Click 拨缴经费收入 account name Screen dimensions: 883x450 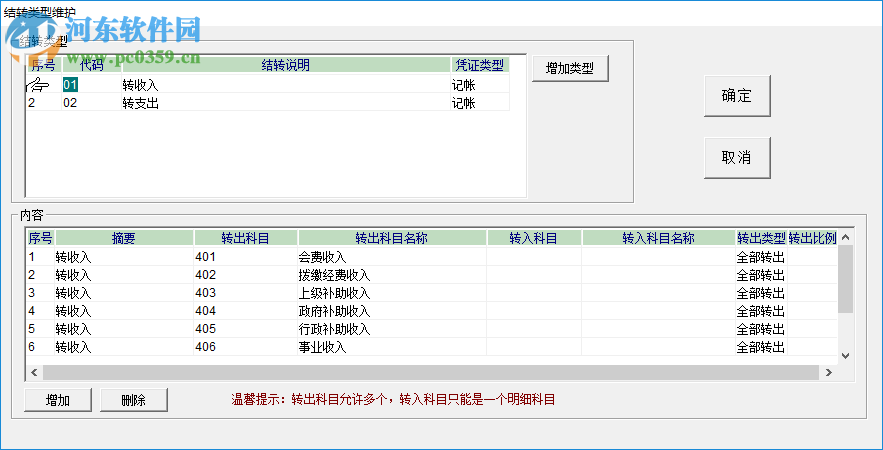click(335, 276)
